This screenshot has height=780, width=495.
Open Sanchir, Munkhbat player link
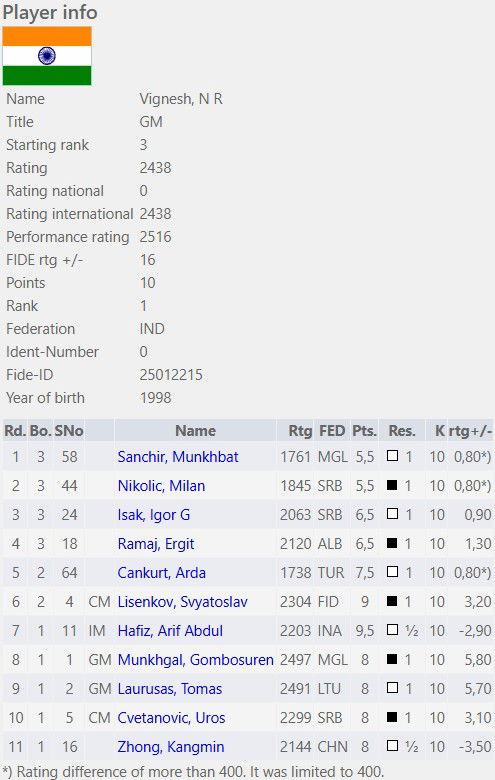pyautogui.click(x=178, y=457)
